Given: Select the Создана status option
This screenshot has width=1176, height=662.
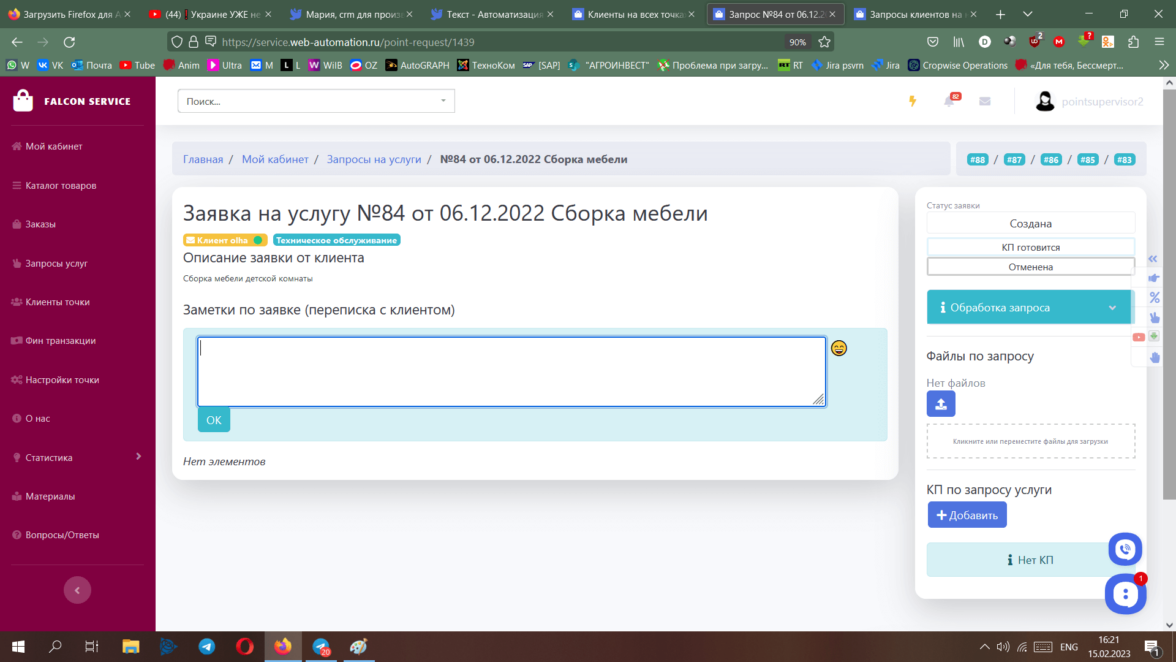Looking at the screenshot, I should tap(1030, 224).
